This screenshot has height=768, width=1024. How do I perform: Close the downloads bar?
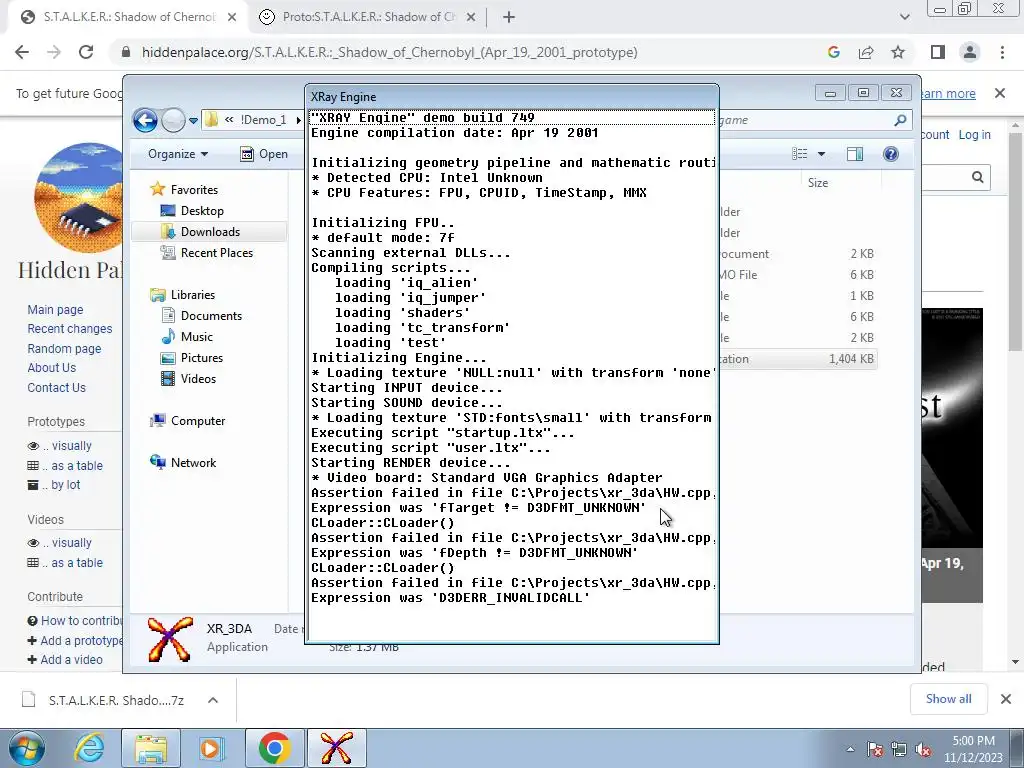[1006, 699]
